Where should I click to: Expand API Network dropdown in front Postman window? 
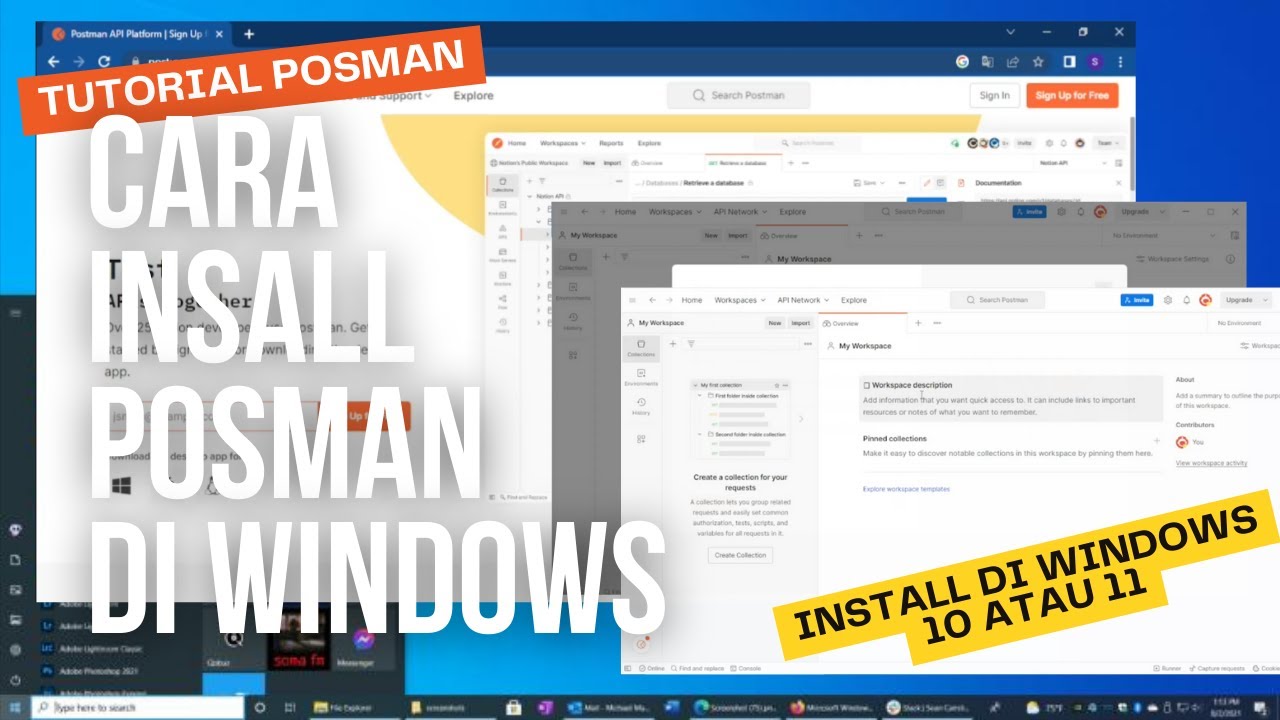coord(803,300)
